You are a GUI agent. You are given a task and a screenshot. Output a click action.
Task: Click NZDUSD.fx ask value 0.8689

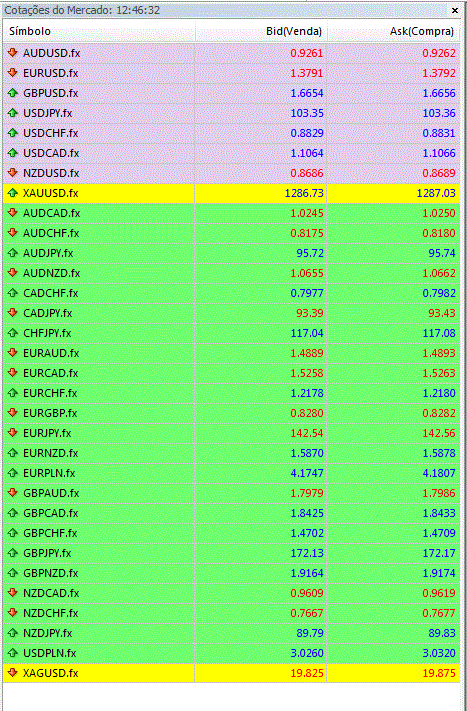click(439, 173)
